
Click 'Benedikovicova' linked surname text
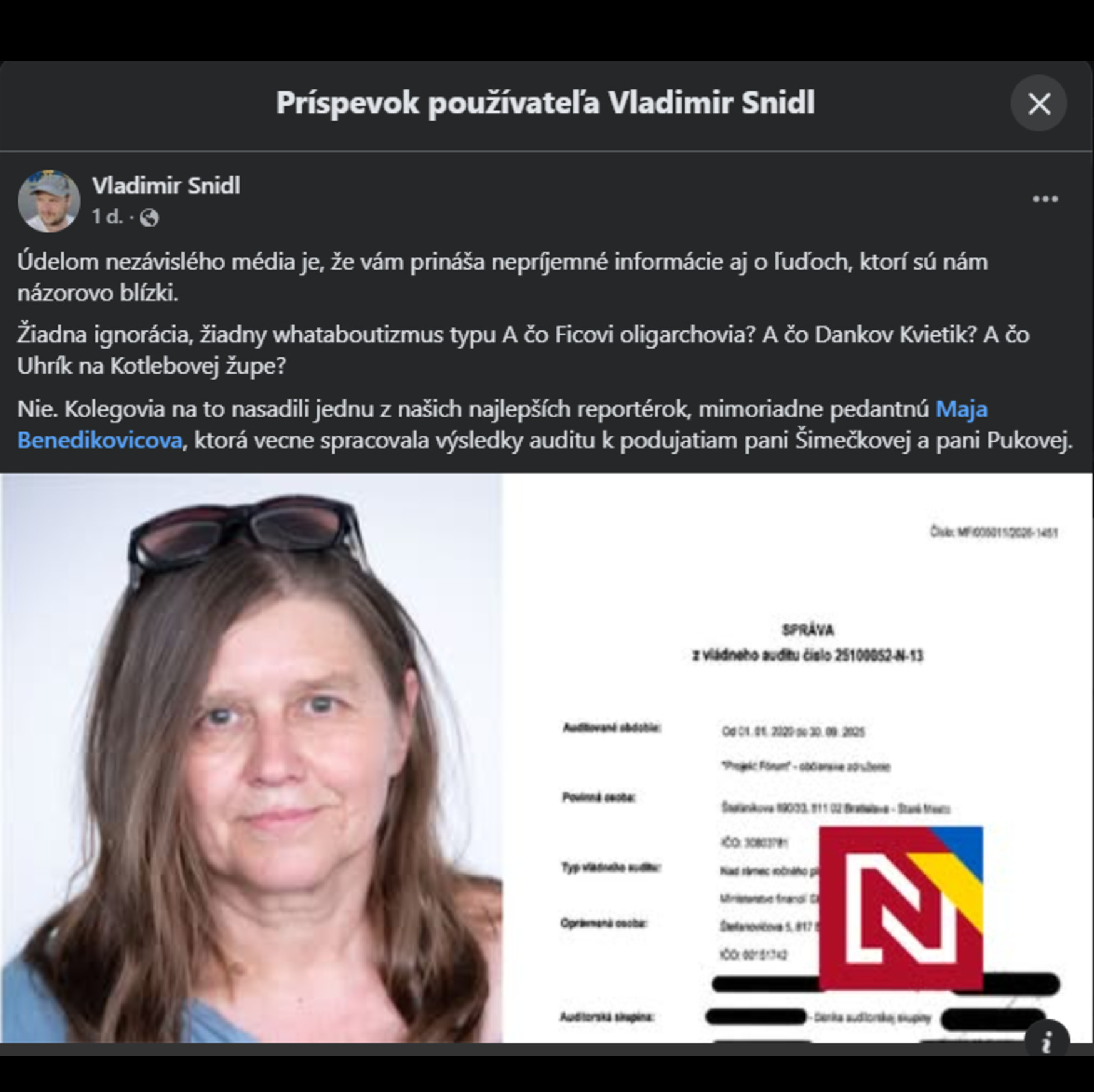(100, 440)
